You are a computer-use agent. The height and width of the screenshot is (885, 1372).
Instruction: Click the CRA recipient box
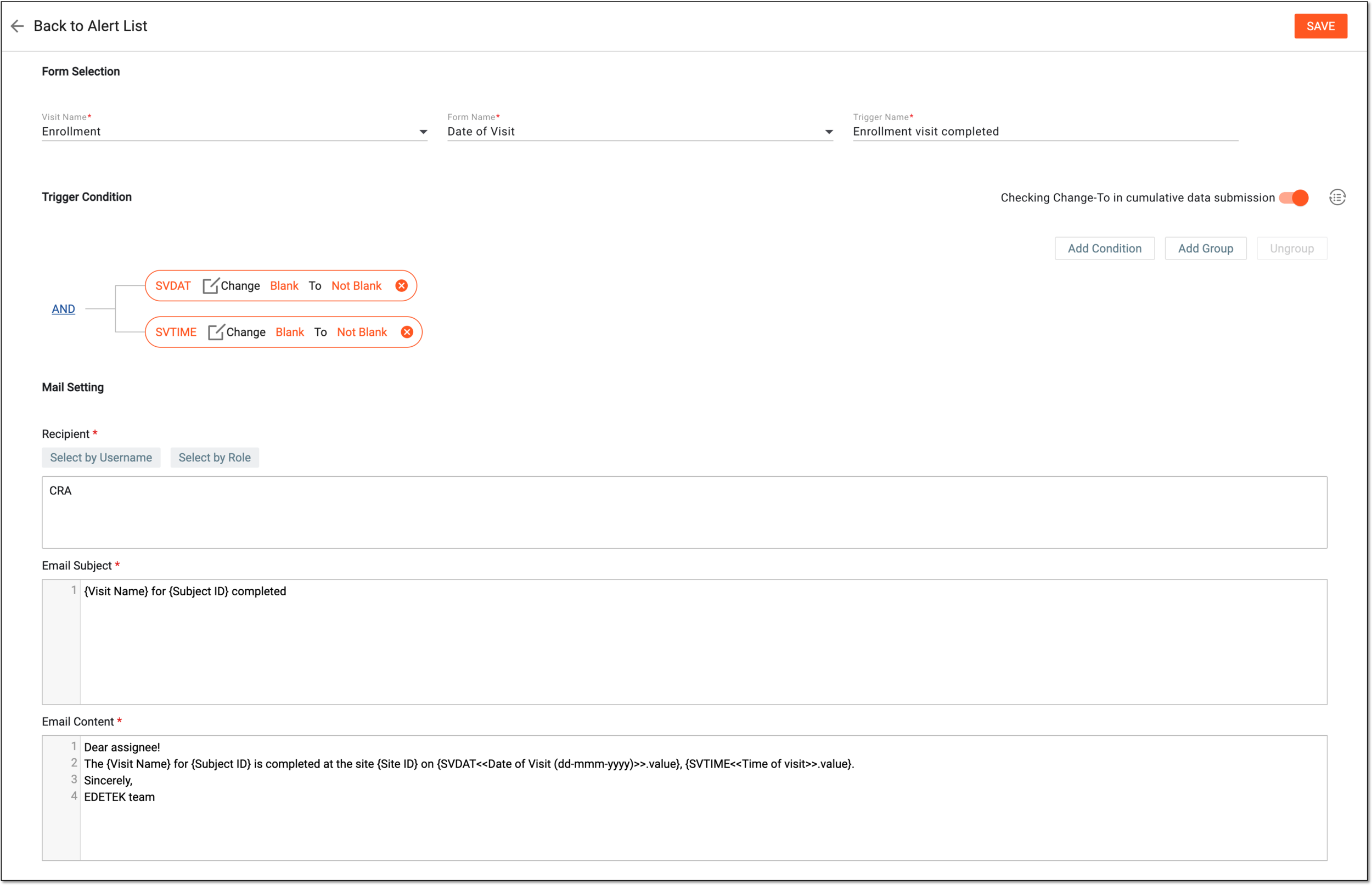click(x=684, y=512)
